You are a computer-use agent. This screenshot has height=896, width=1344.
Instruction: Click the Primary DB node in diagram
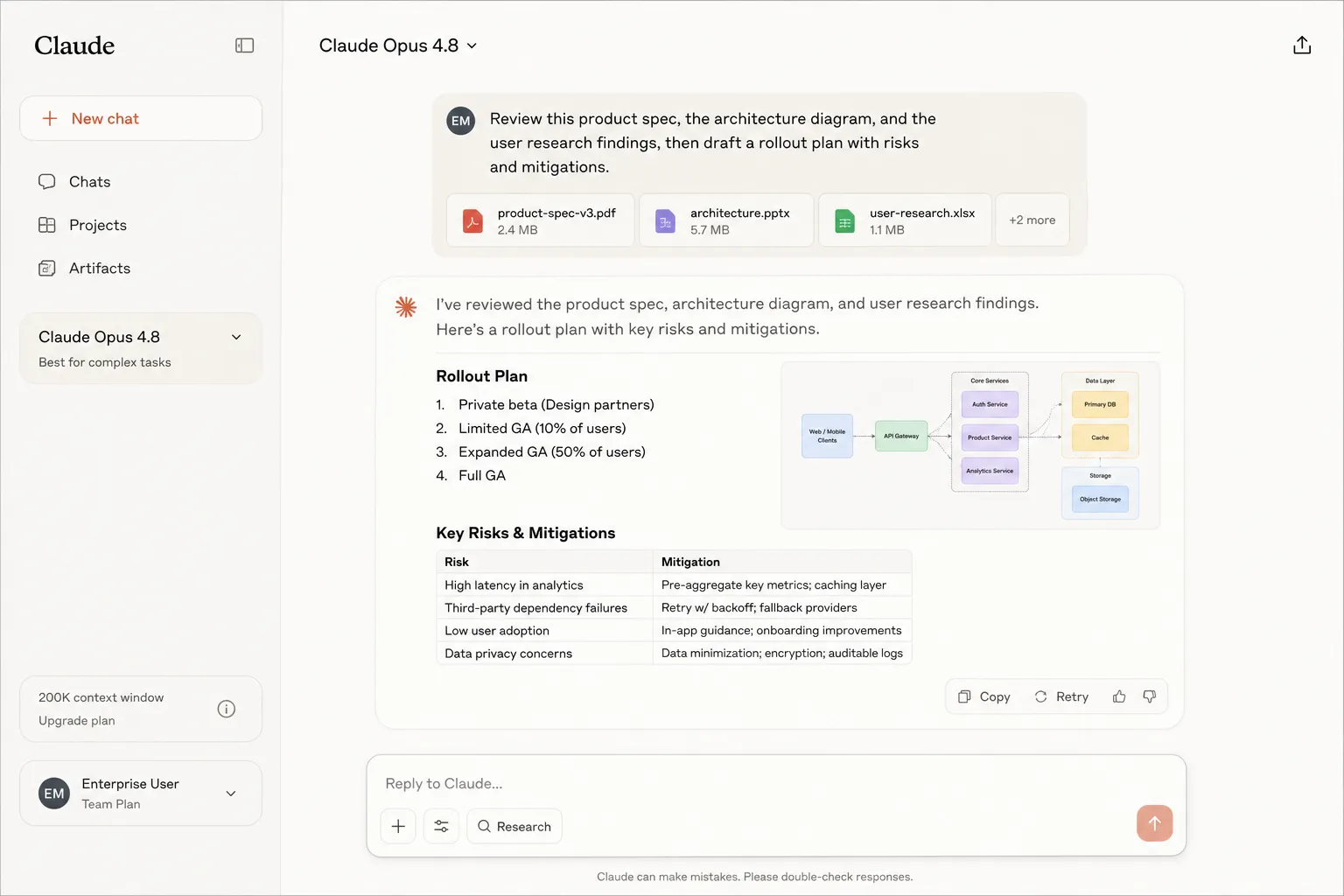click(1100, 404)
